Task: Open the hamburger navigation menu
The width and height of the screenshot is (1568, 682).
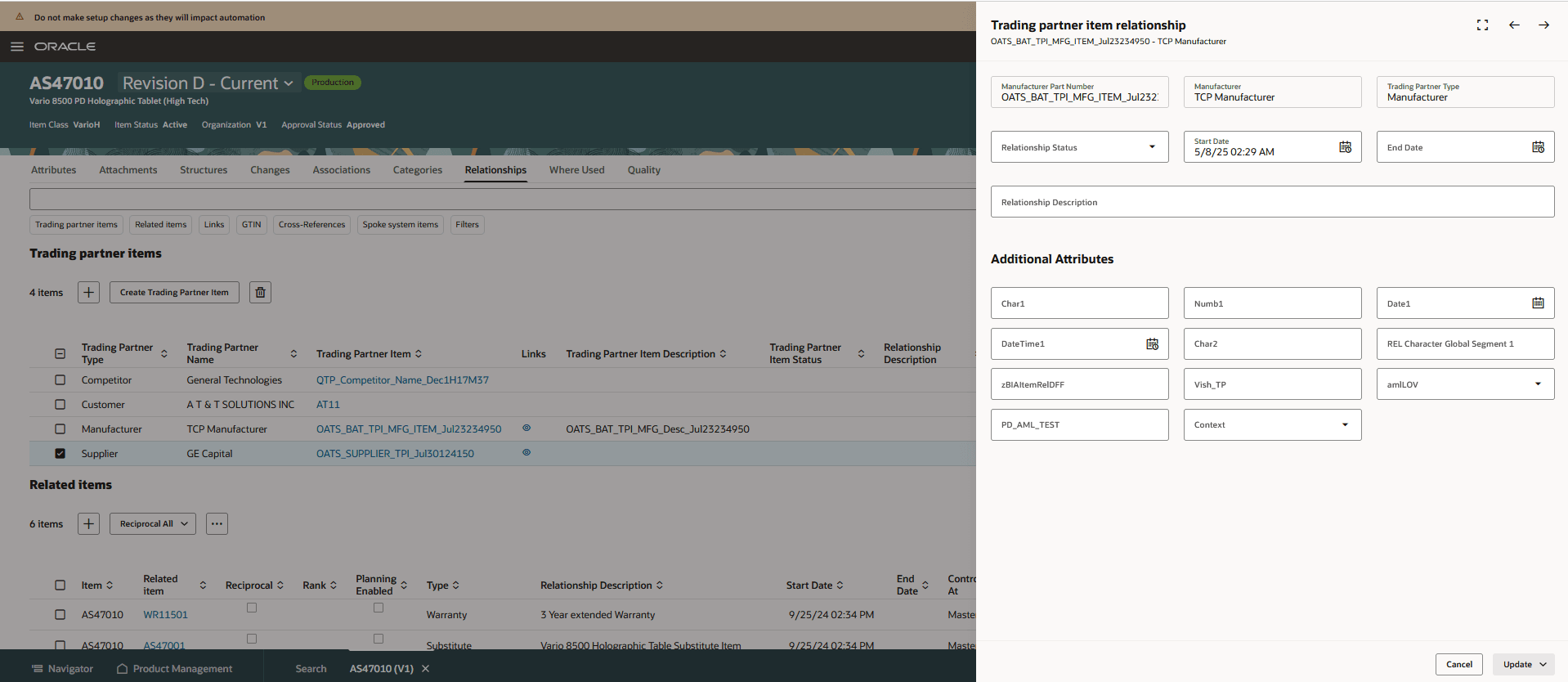Action: (x=16, y=47)
